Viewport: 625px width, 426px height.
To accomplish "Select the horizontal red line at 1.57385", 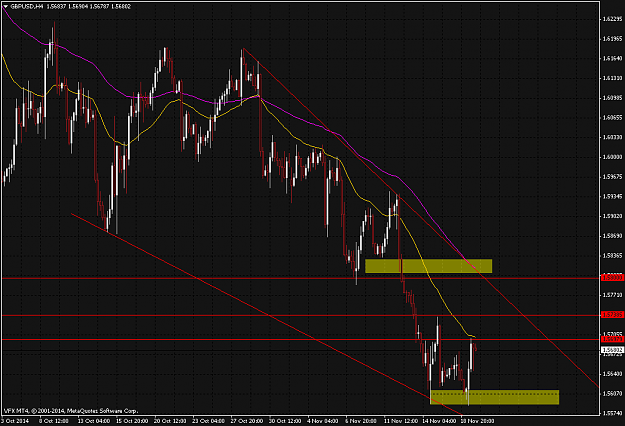I will pos(299,315).
